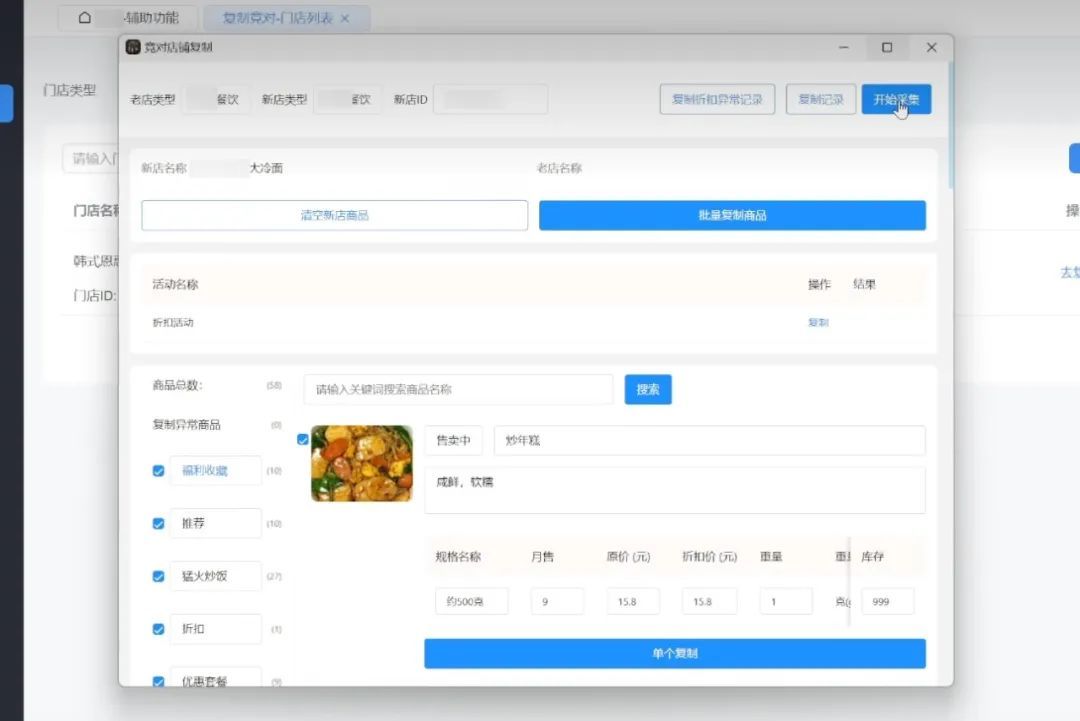Open the 售卖中 status selector
Viewport: 1080px width, 721px height.
(x=453, y=440)
